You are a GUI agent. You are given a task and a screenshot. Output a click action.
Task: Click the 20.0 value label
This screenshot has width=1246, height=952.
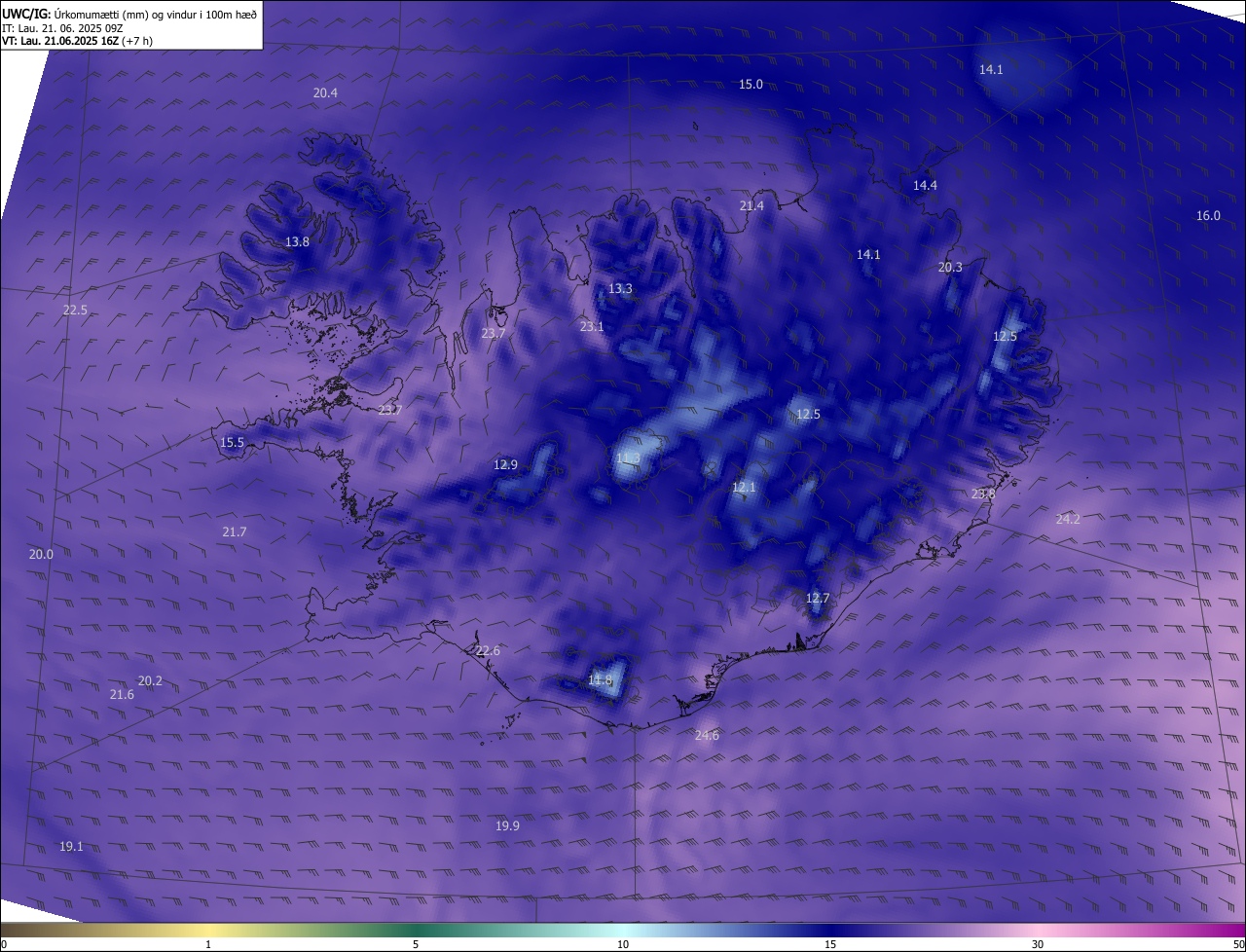tap(41, 555)
